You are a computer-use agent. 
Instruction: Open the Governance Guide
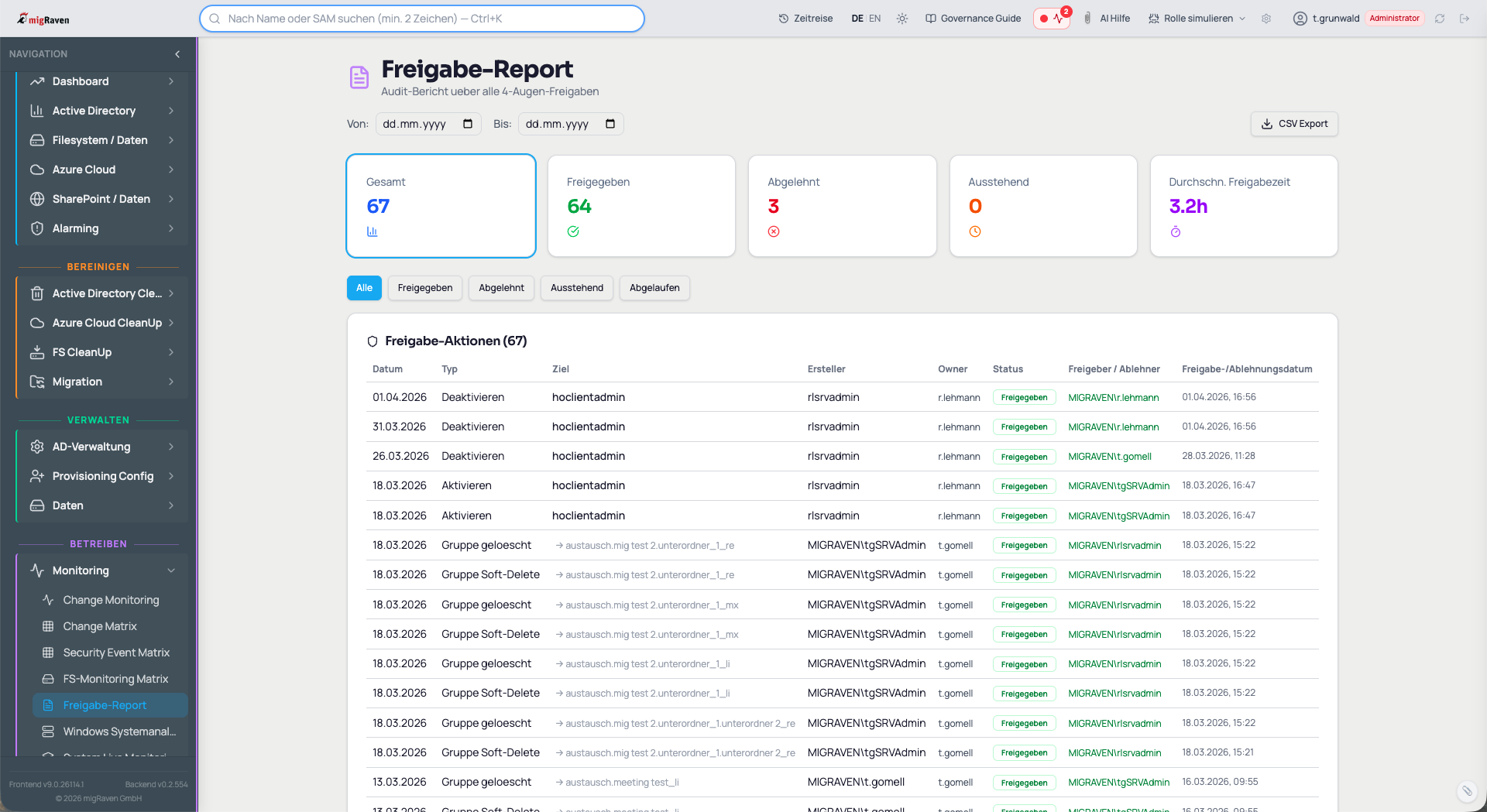(974, 19)
